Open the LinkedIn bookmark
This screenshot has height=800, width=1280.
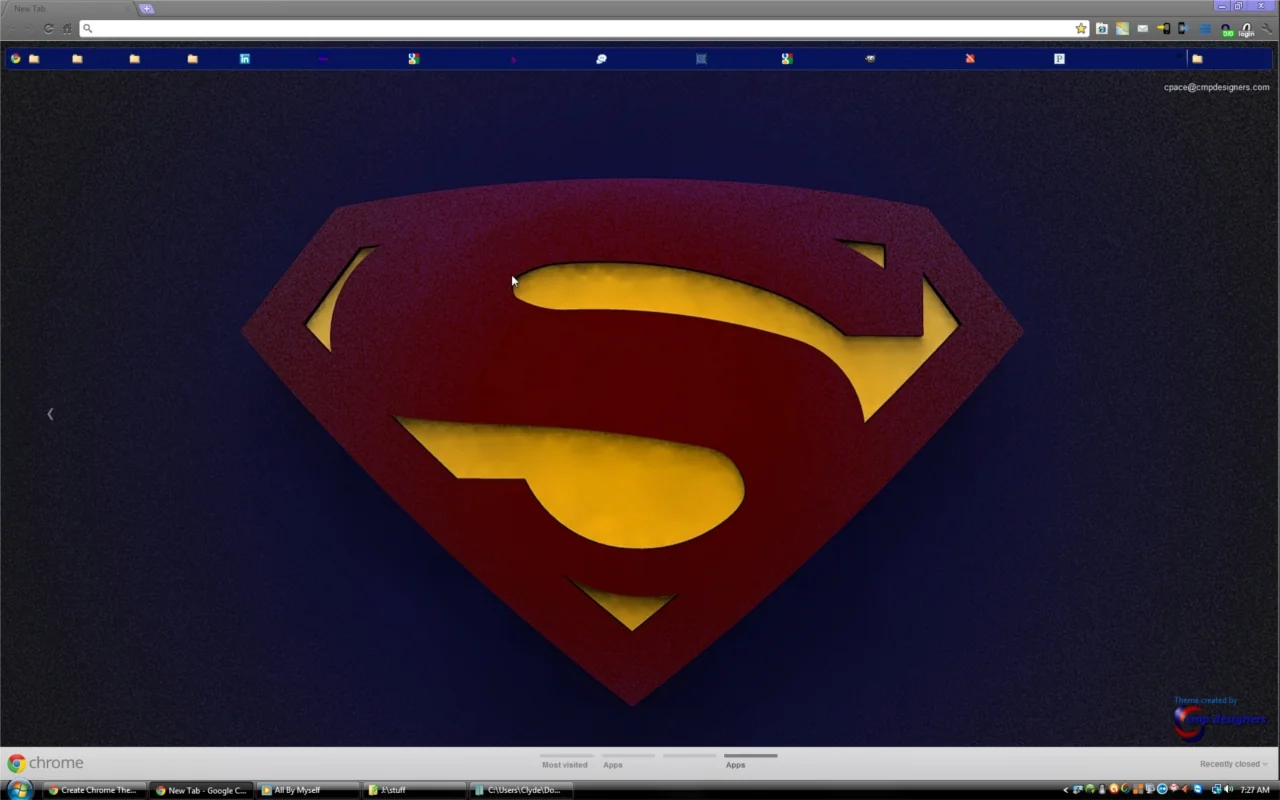click(x=245, y=59)
